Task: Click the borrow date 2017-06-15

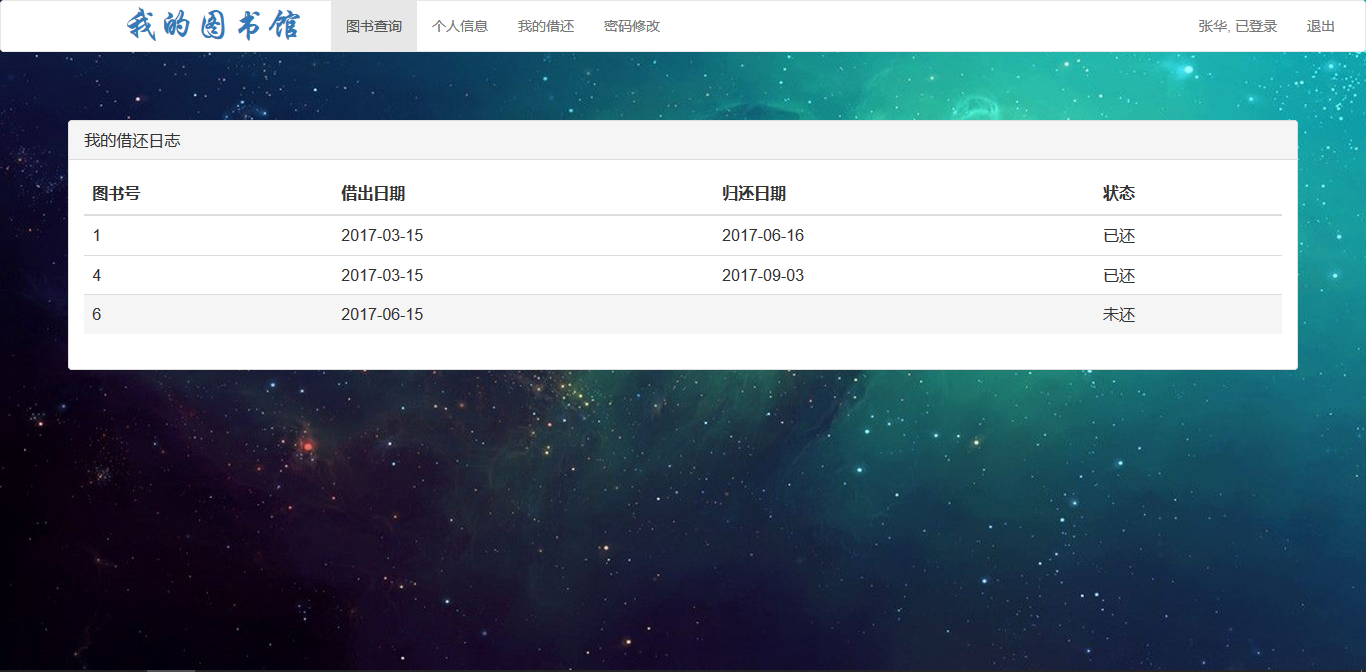Action: pyautogui.click(x=383, y=314)
